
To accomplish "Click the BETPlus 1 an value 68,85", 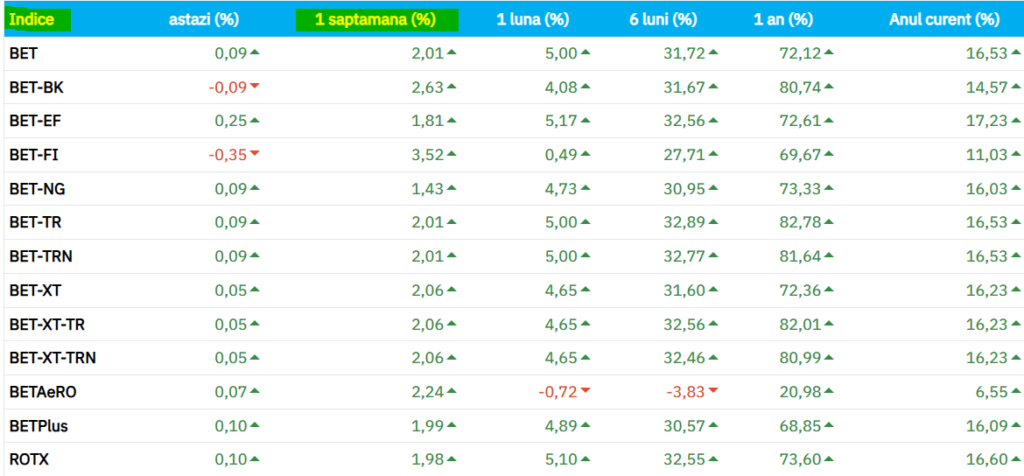I will 800,425.
